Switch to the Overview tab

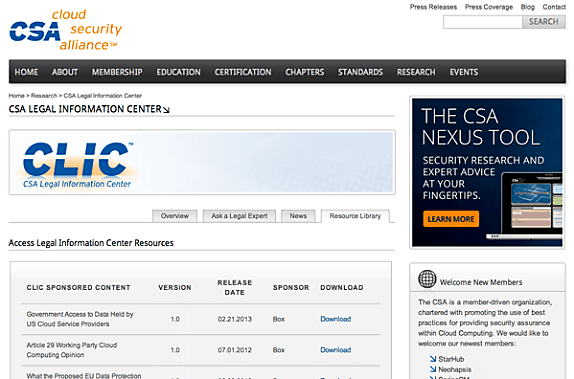(x=175, y=216)
